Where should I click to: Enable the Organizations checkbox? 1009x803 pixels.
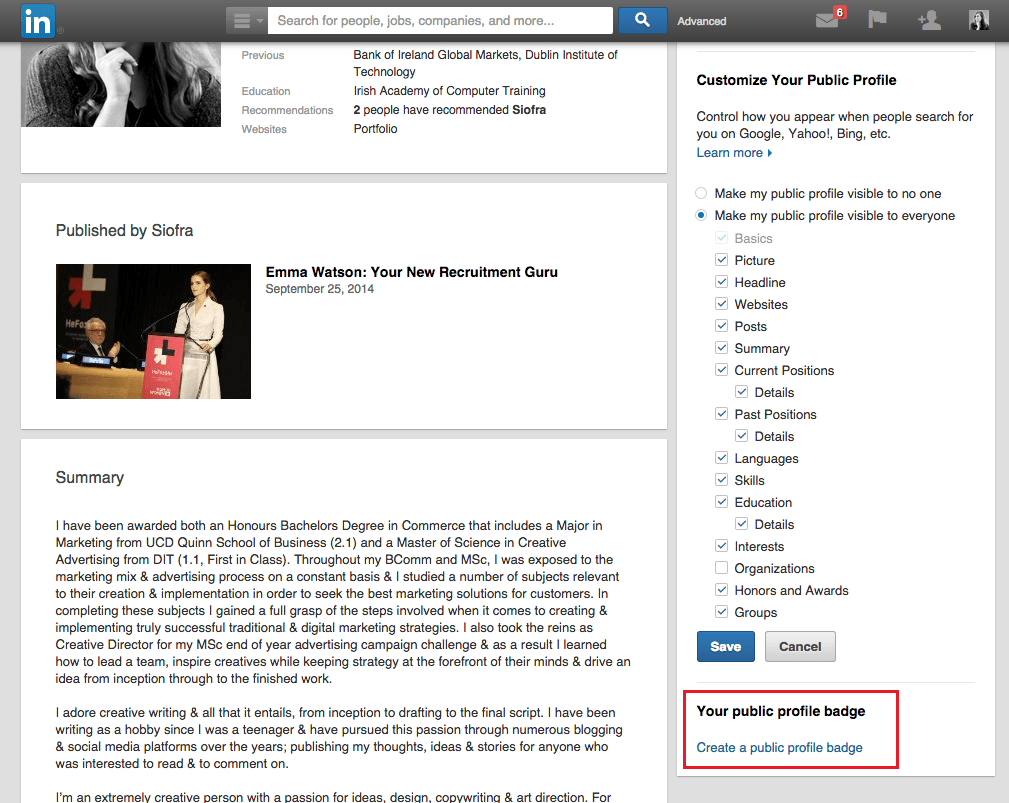coord(721,568)
